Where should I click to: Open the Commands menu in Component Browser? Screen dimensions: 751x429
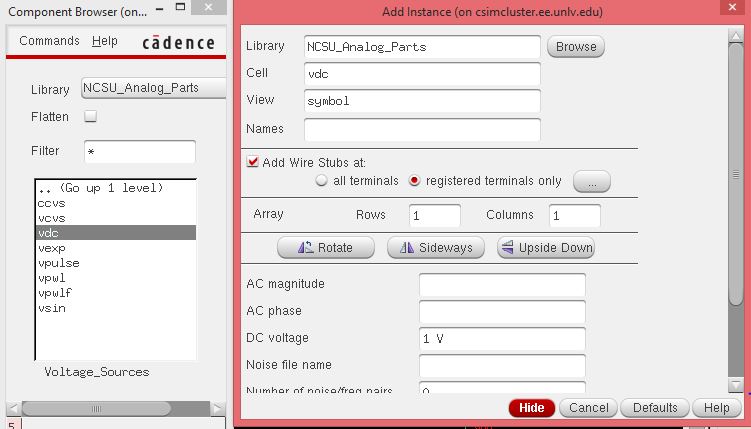49,41
